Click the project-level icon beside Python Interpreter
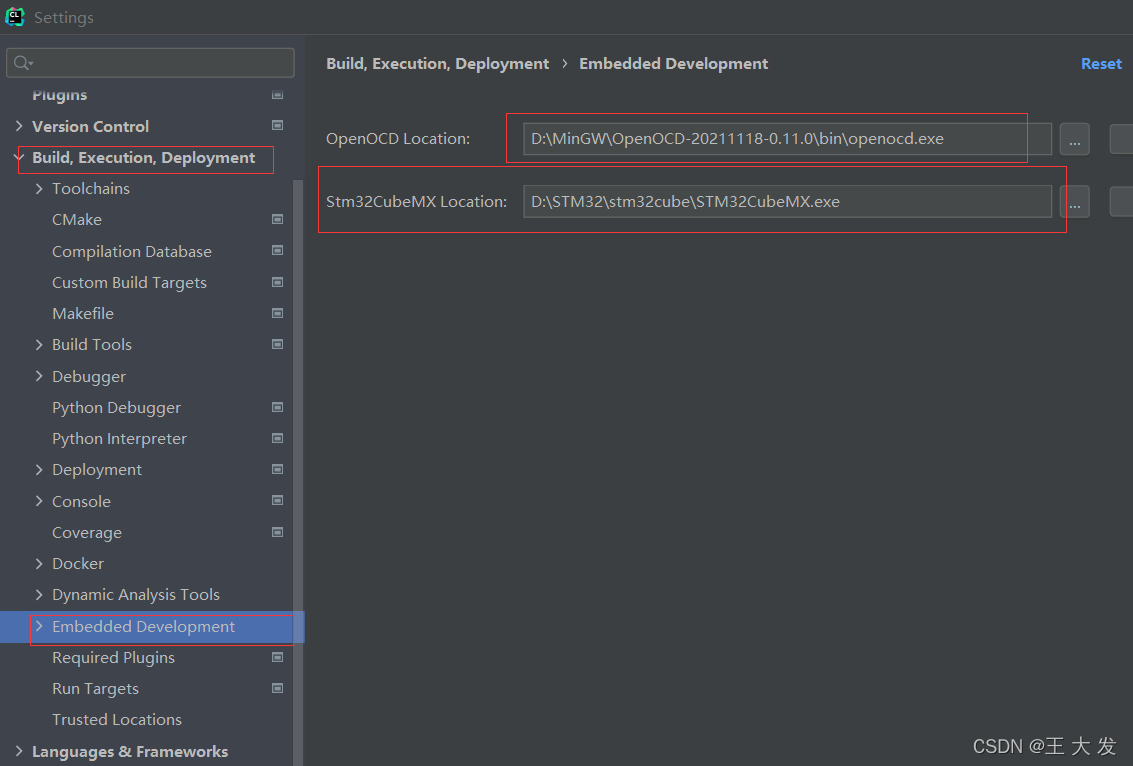1133x766 pixels. click(277, 438)
